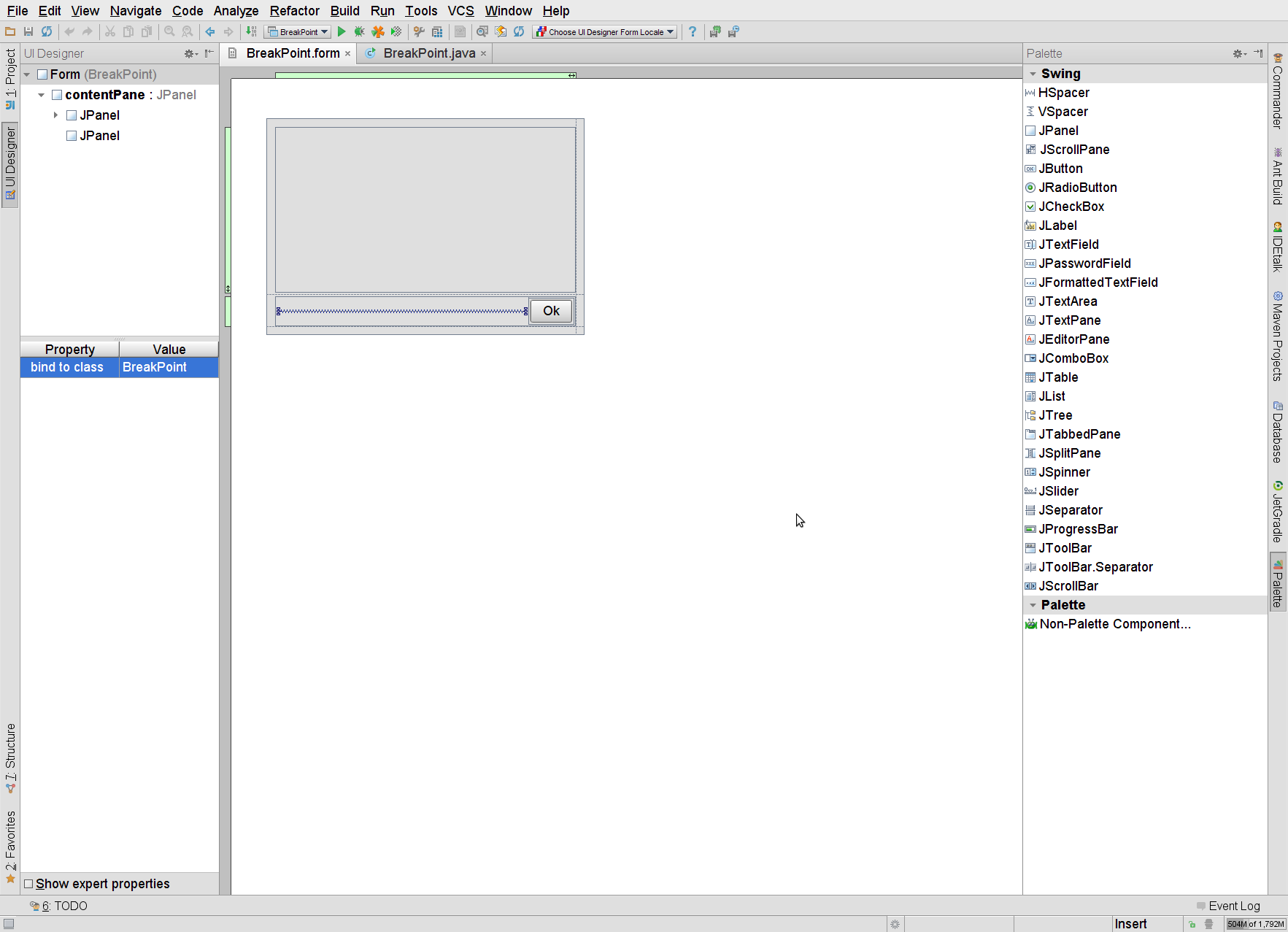
Task: Click the Ok button in the form
Action: tap(551, 310)
